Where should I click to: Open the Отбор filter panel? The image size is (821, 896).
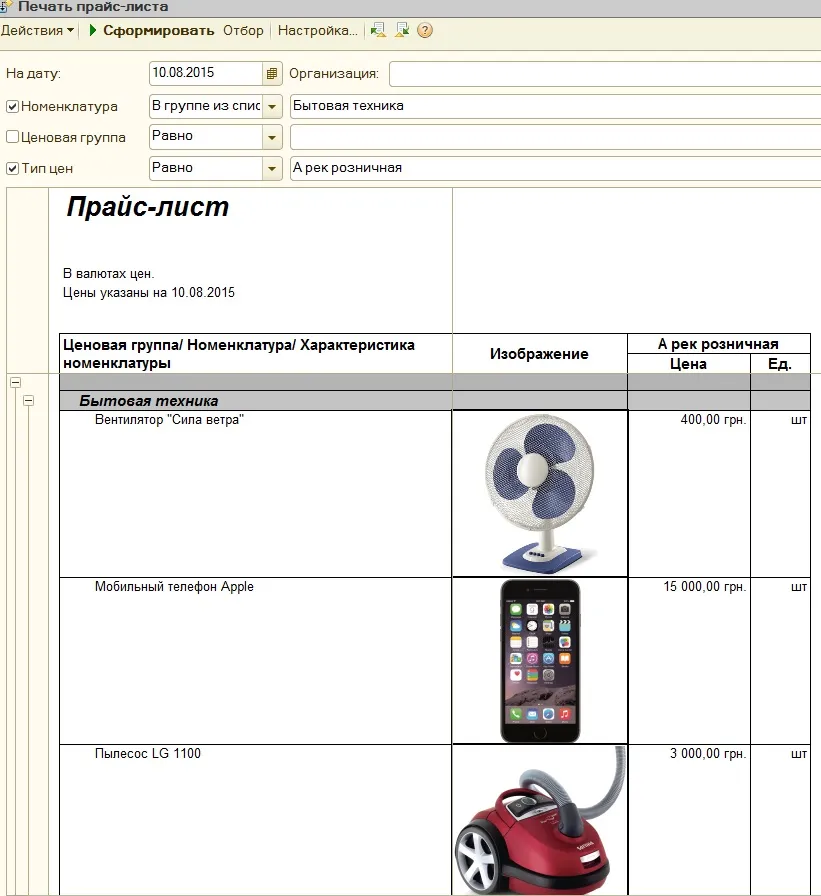pyautogui.click(x=243, y=30)
